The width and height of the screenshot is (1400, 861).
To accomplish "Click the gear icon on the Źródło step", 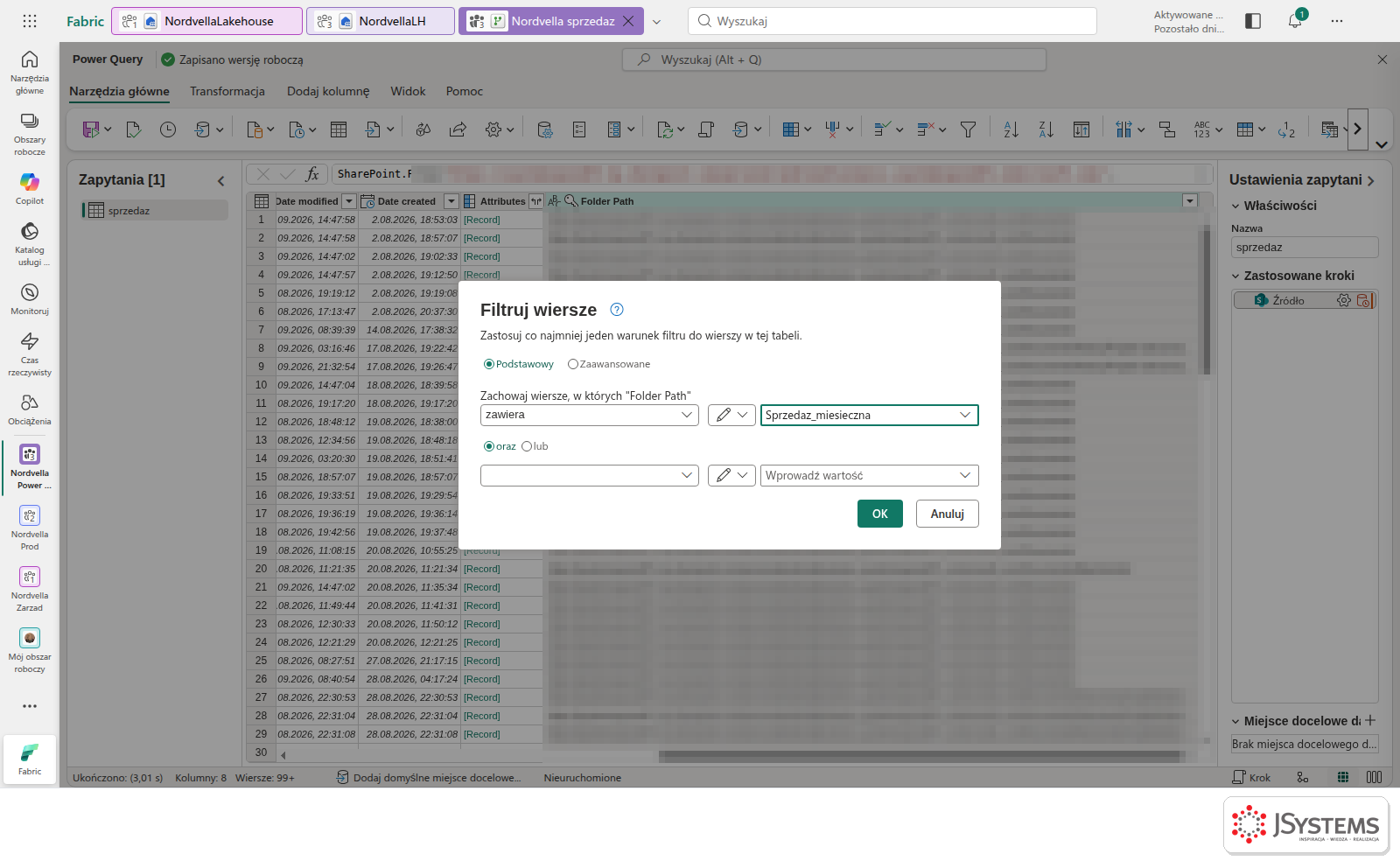I will [x=1344, y=300].
